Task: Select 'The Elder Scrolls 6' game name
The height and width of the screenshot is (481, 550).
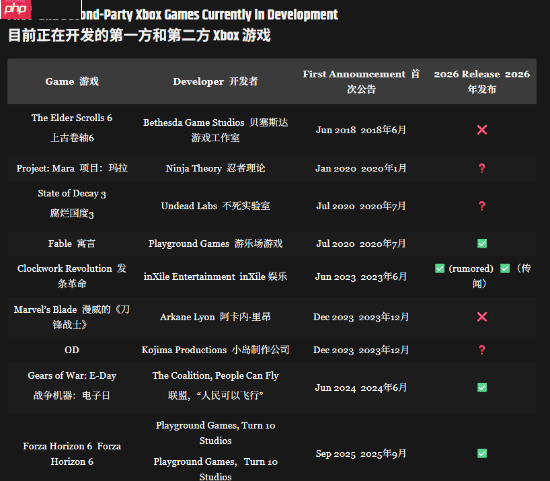Action: click(x=72, y=118)
